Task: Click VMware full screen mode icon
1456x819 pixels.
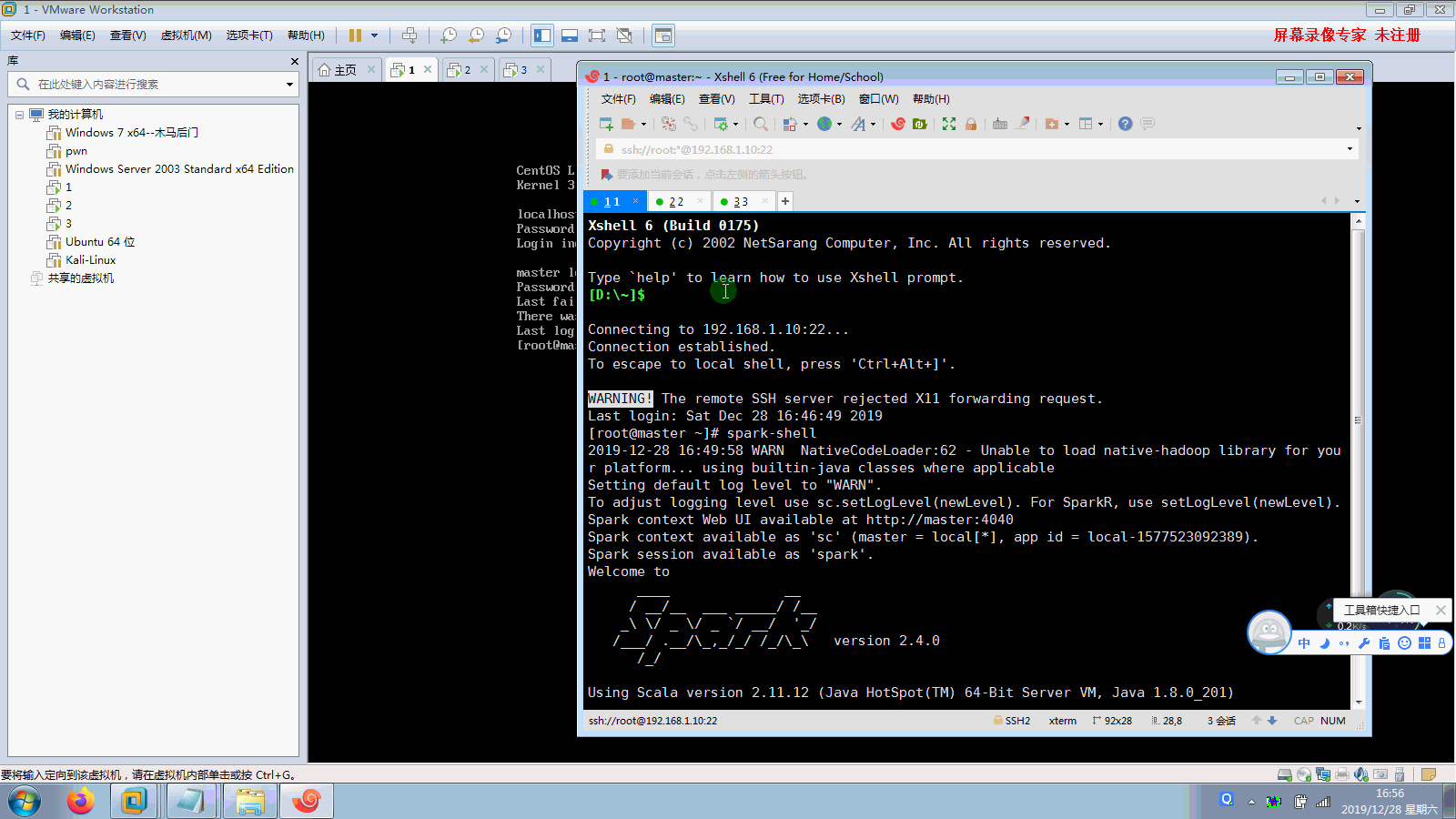Action: tap(597, 35)
